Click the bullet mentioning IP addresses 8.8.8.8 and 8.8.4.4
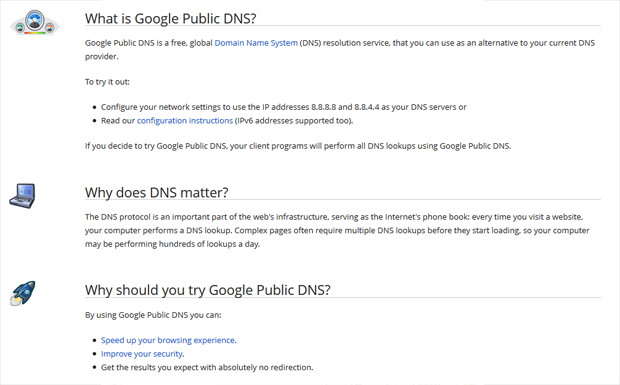The image size is (620, 385). click(x=284, y=107)
